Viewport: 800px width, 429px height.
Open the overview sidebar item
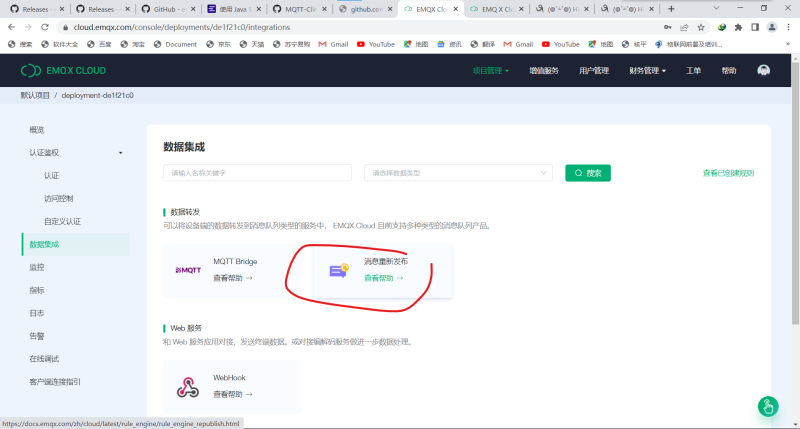(37, 130)
